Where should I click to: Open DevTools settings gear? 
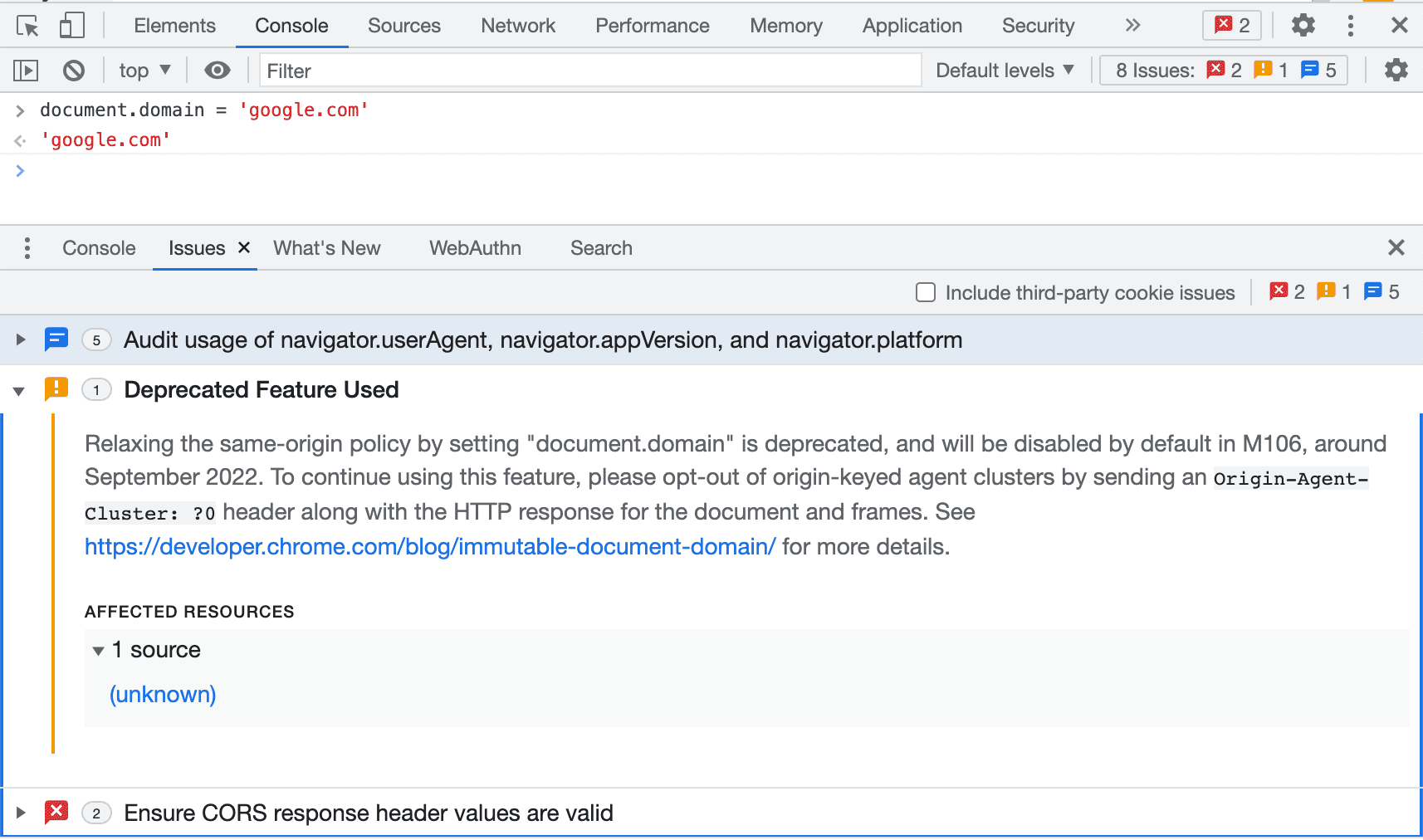1303,26
